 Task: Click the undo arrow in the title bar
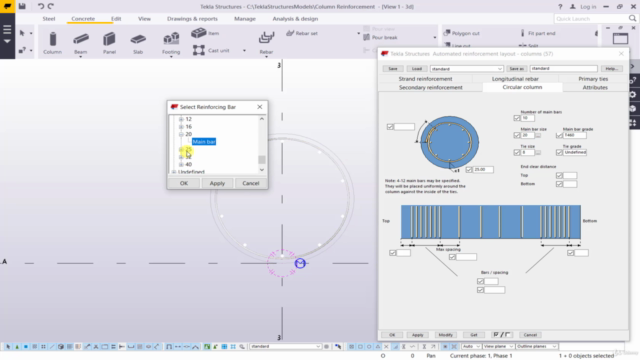(x=41, y=6)
